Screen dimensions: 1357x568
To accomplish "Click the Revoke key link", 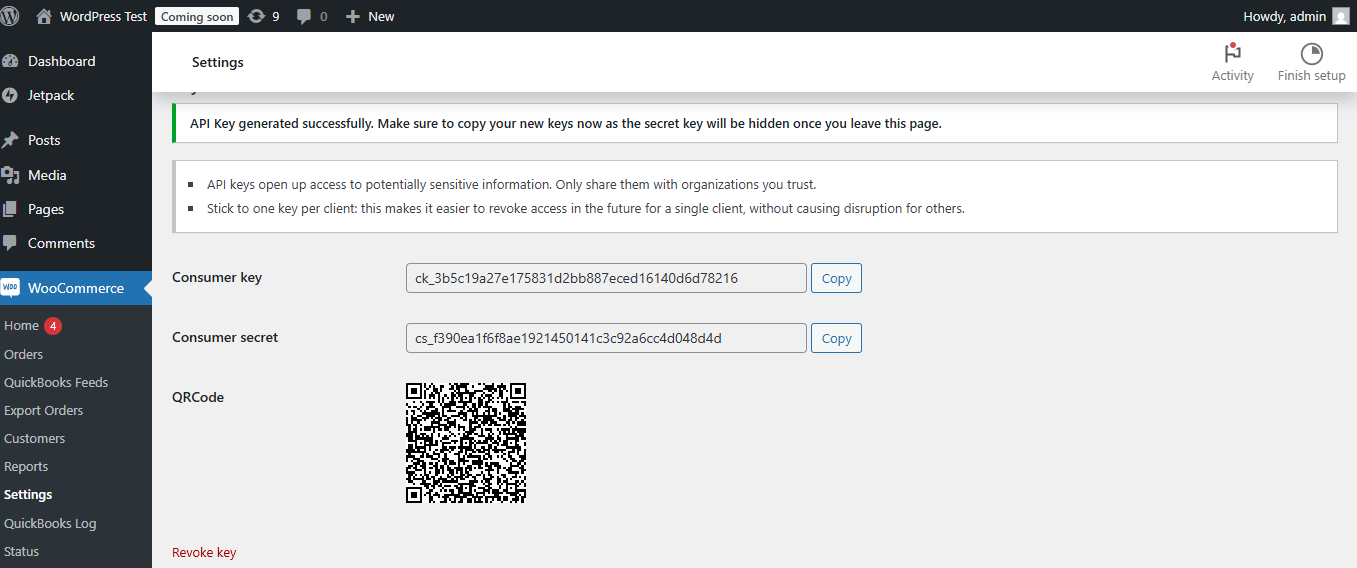I will [204, 552].
